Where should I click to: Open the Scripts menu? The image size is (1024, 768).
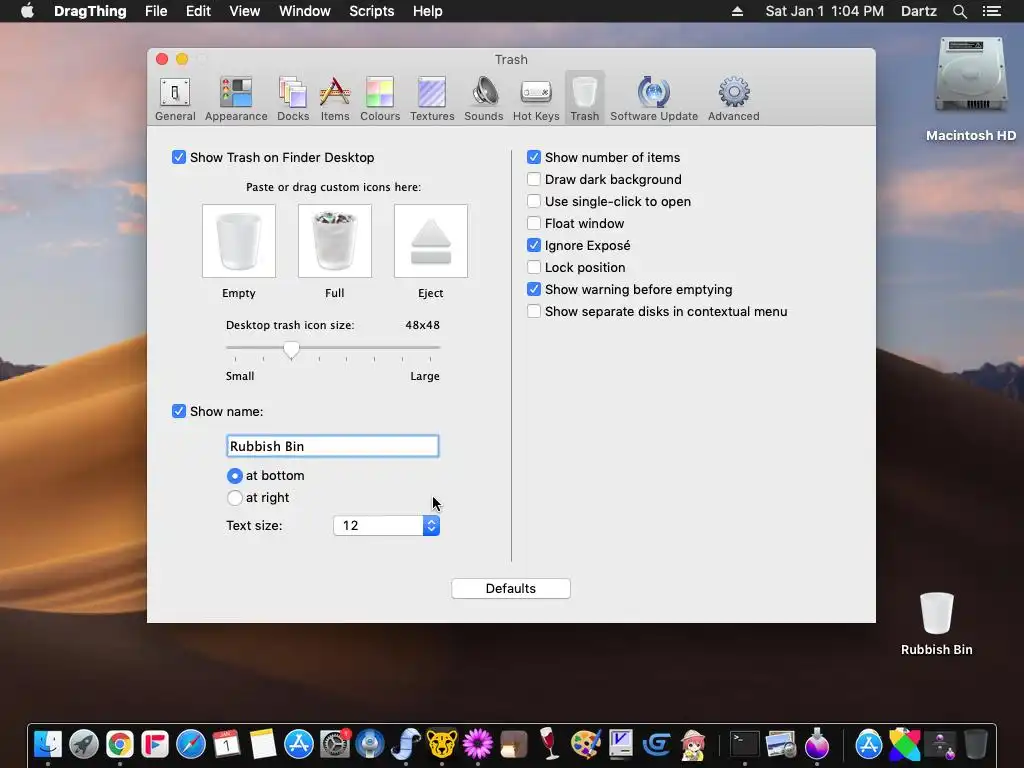[x=372, y=11]
